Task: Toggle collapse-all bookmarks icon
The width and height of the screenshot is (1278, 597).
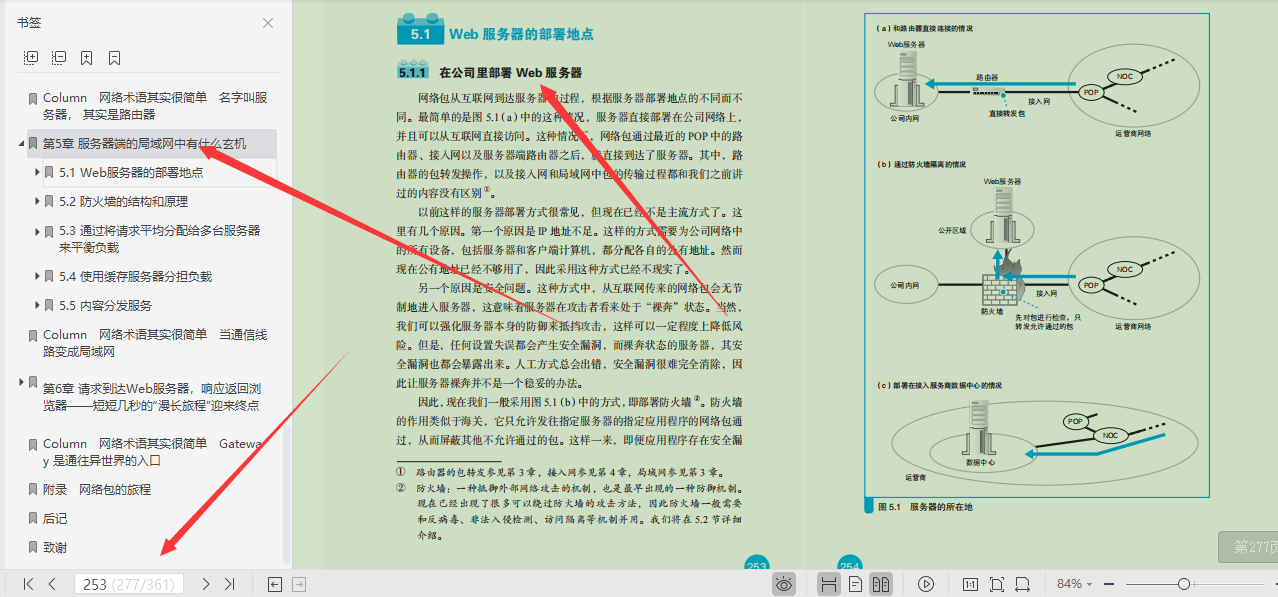Action: (59, 58)
